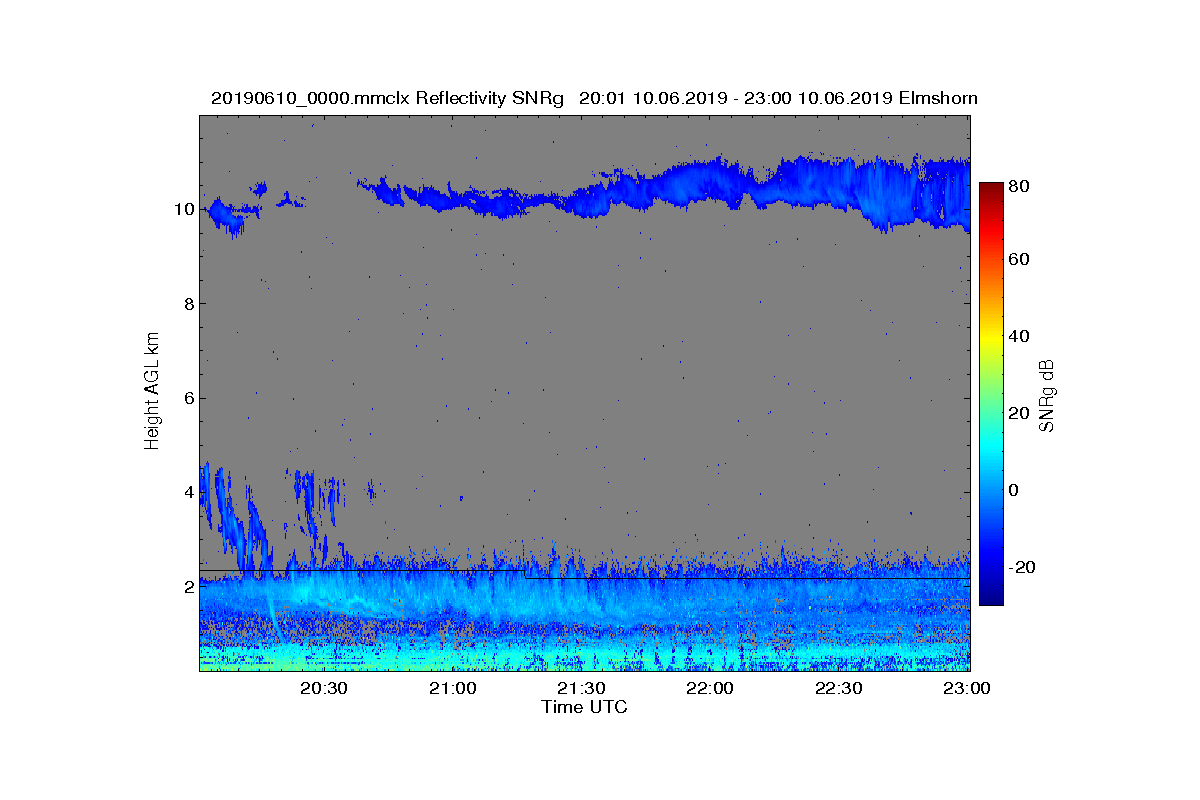
Task: Click the 21:00 time tick label
Action: [x=452, y=688]
